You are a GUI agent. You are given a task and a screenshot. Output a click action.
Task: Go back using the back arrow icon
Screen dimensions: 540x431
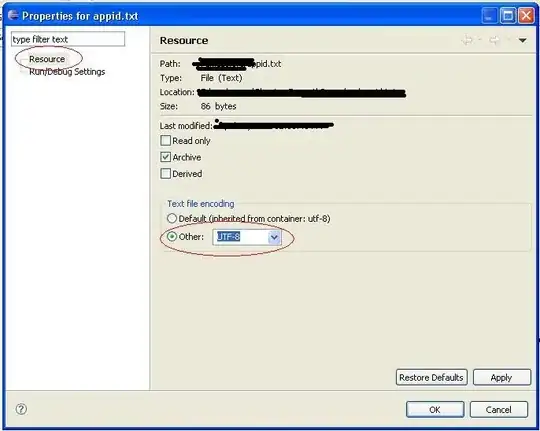[467, 40]
